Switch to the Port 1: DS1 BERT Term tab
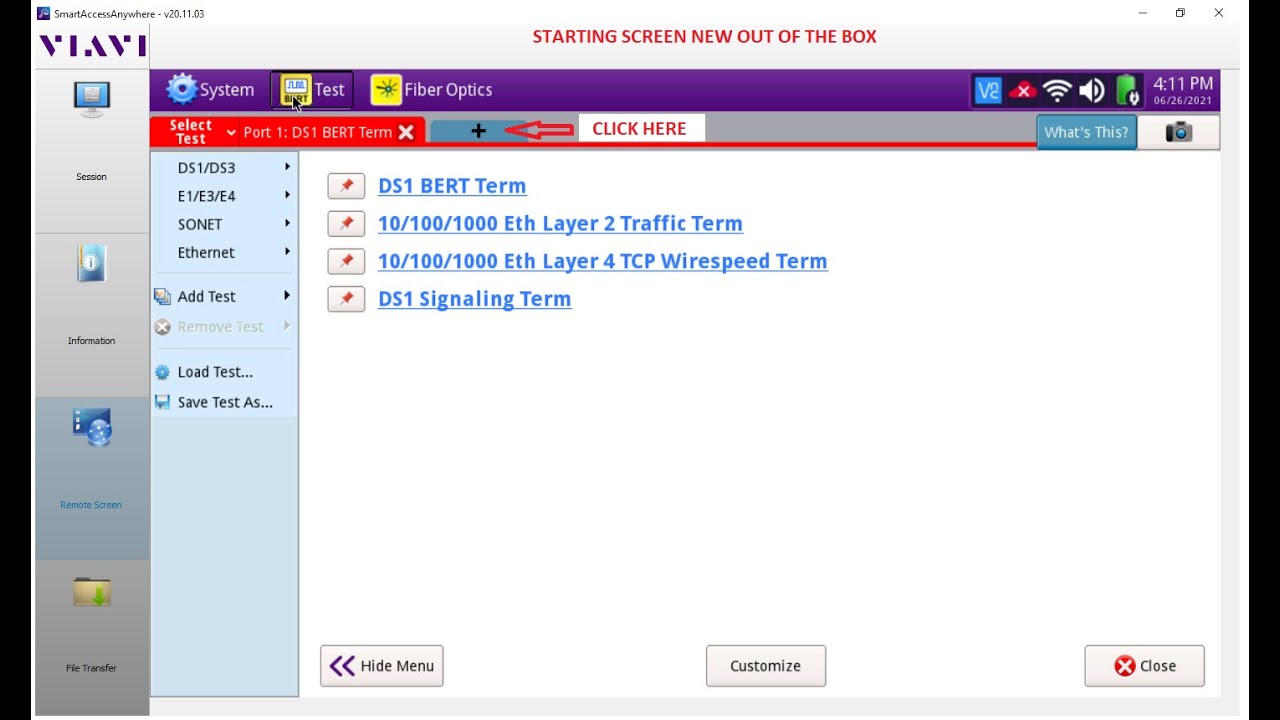The width and height of the screenshot is (1280, 720). (x=317, y=132)
